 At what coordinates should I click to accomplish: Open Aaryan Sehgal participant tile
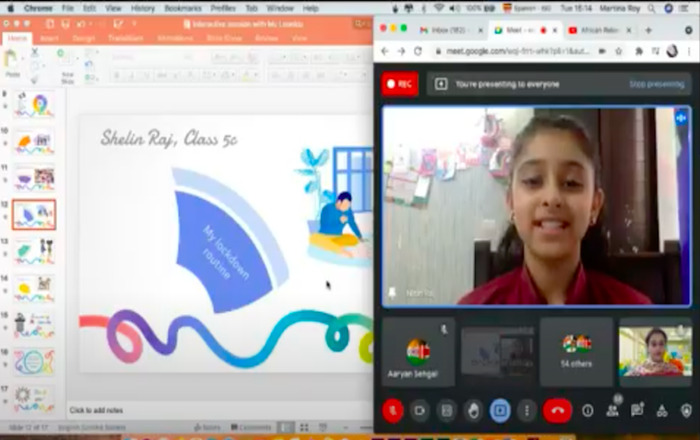[418, 352]
